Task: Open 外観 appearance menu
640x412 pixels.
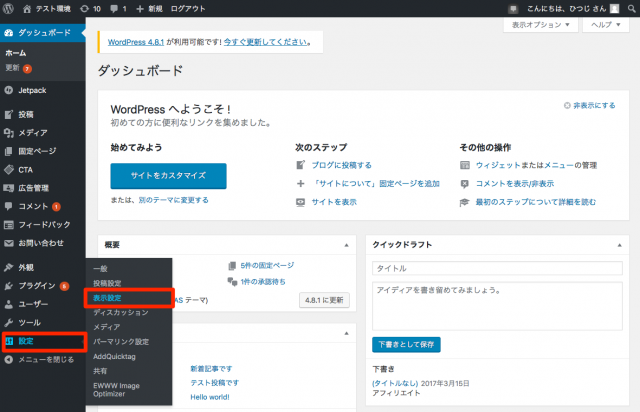Action: (42, 267)
